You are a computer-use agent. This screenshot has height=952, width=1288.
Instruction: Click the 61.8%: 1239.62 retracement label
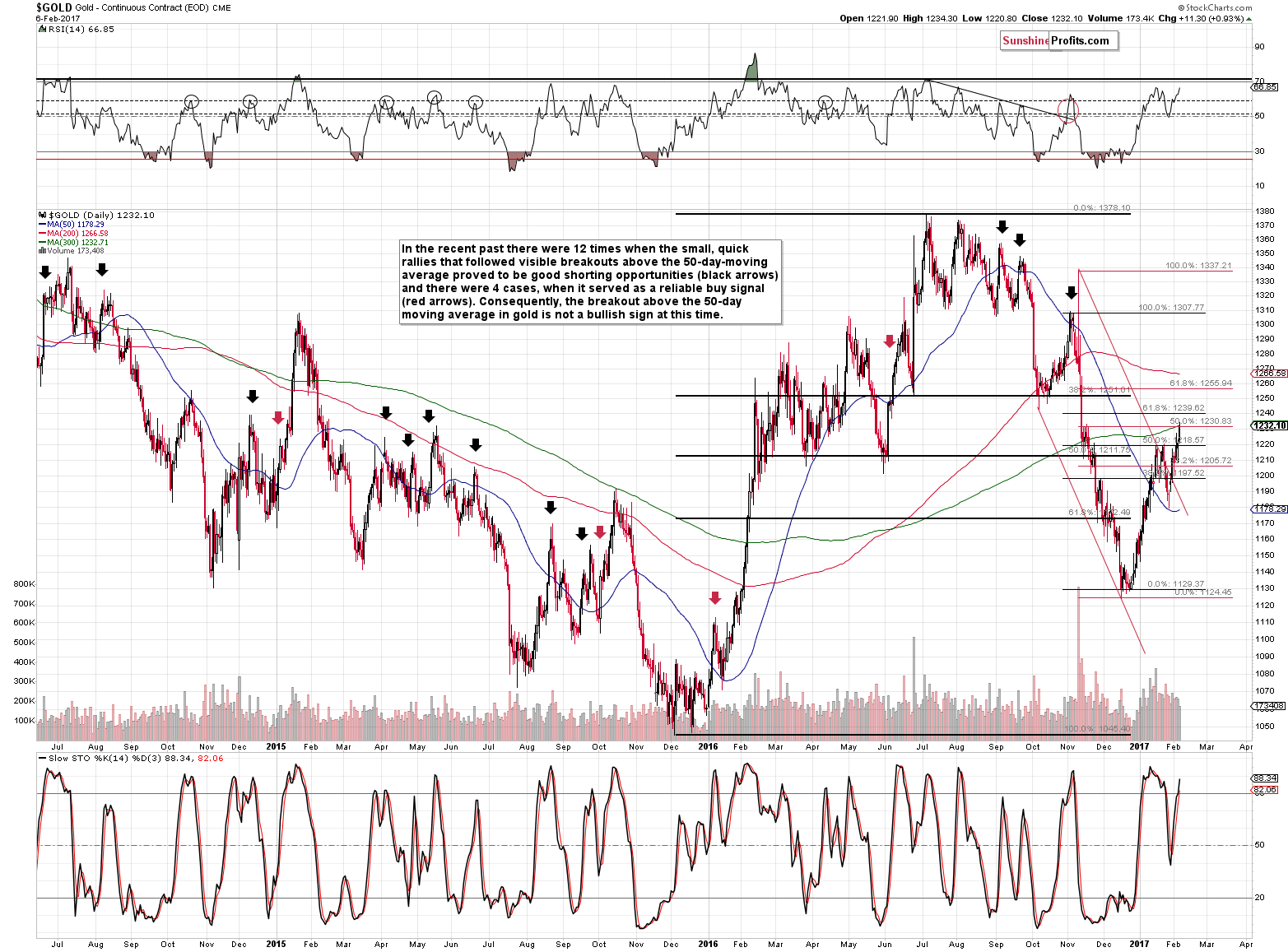[x=1173, y=408]
